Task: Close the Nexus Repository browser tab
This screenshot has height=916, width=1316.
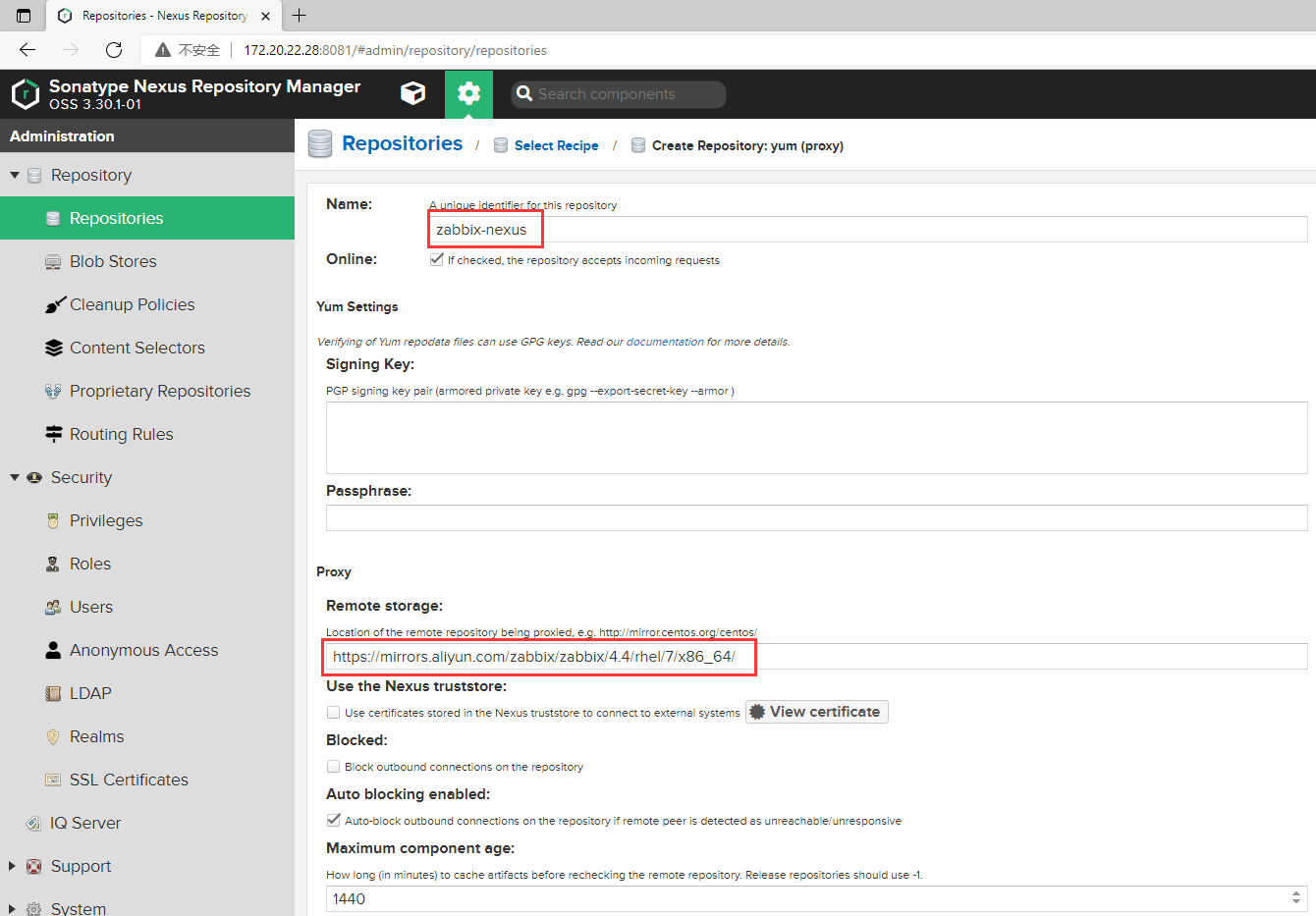Action: coord(265,16)
